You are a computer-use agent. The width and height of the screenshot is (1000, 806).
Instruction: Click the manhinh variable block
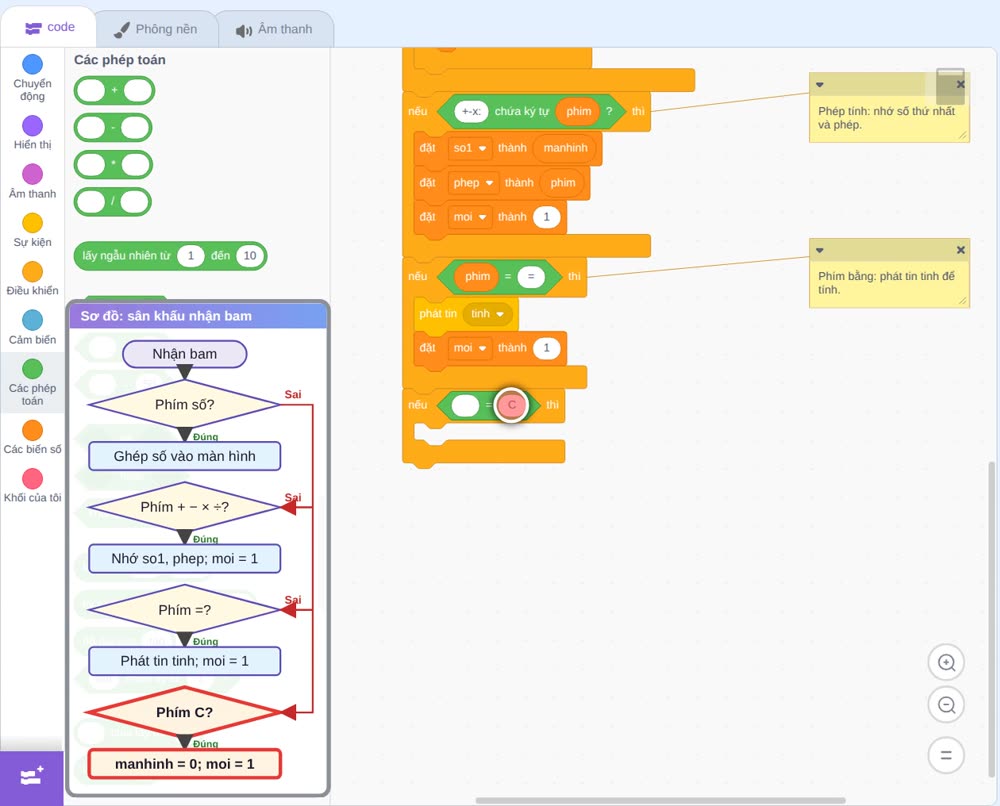point(565,148)
